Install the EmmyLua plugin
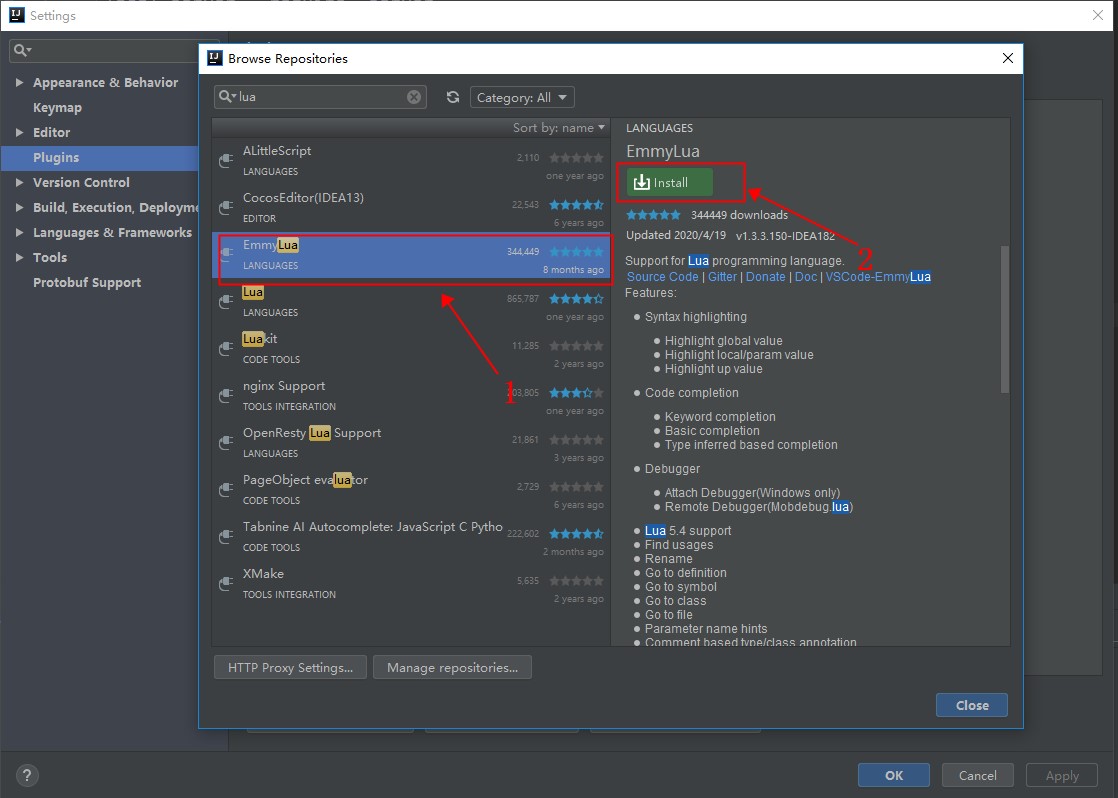The height and width of the screenshot is (798, 1118). 670,183
